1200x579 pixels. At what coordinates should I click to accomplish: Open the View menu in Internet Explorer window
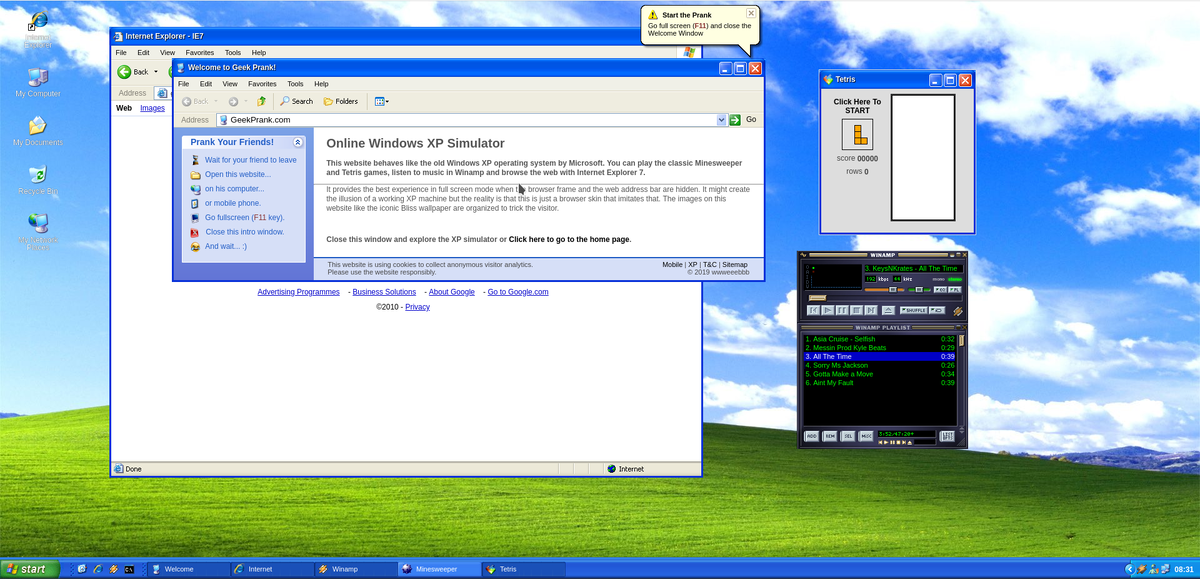167,52
